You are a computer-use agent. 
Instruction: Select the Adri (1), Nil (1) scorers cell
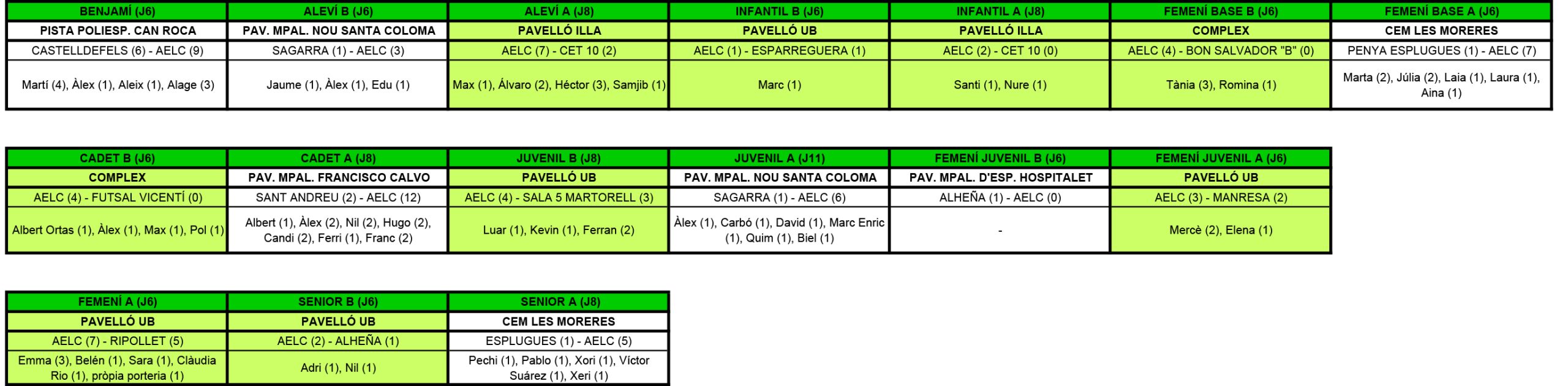click(x=338, y=368)
